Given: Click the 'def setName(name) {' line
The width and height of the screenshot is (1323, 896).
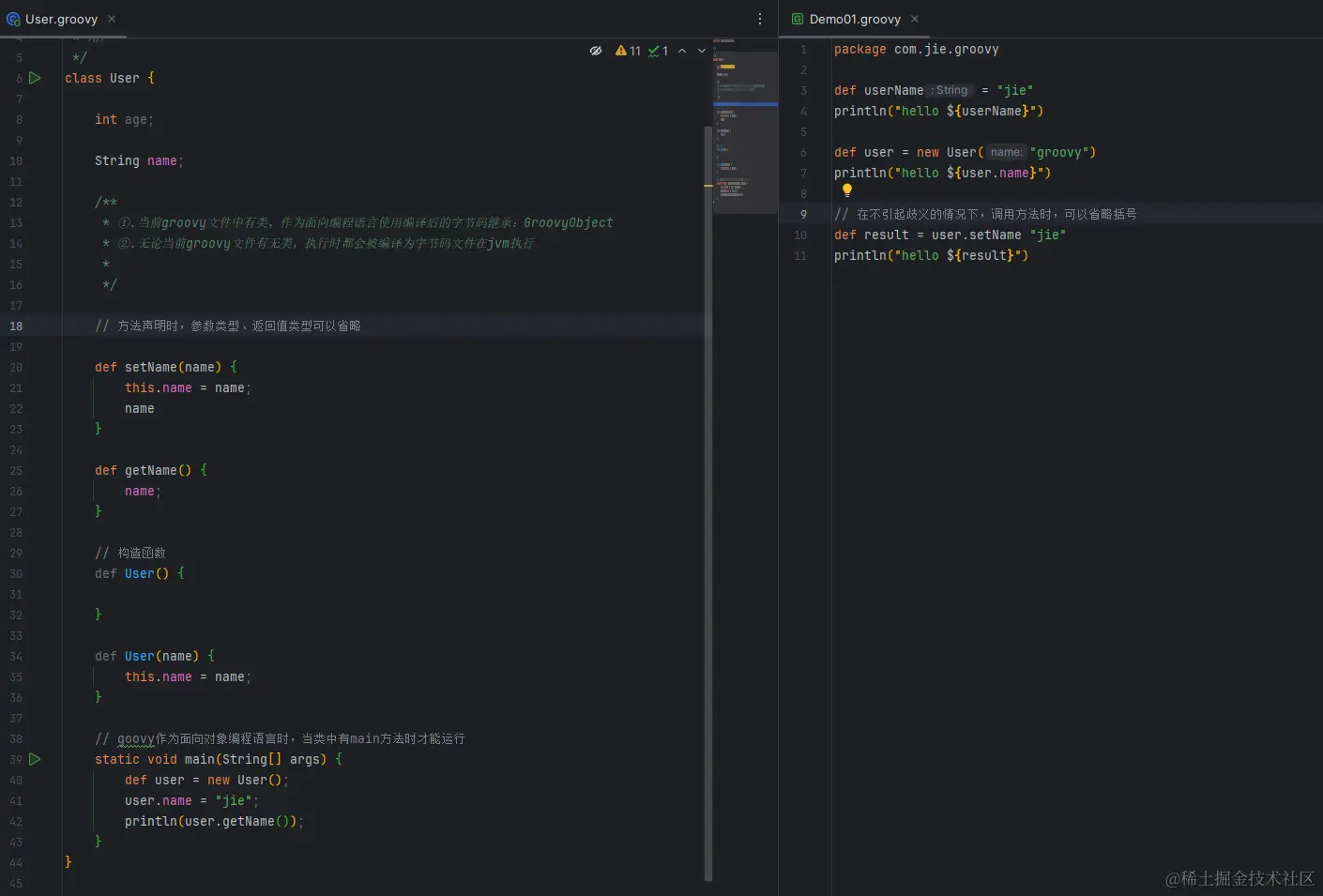Looking at the screenshot, I should pos(166,367).
